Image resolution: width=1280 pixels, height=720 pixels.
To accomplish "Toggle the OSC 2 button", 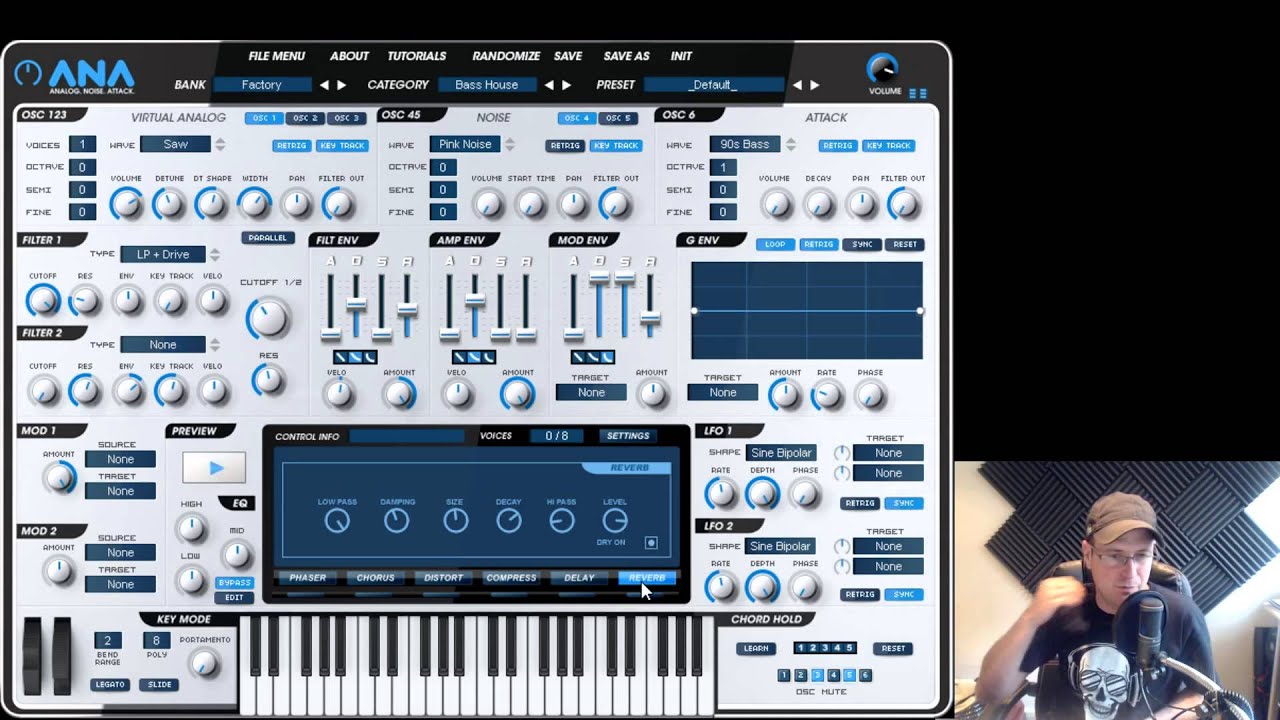I will pyautogui.click(x=305, y=118).
